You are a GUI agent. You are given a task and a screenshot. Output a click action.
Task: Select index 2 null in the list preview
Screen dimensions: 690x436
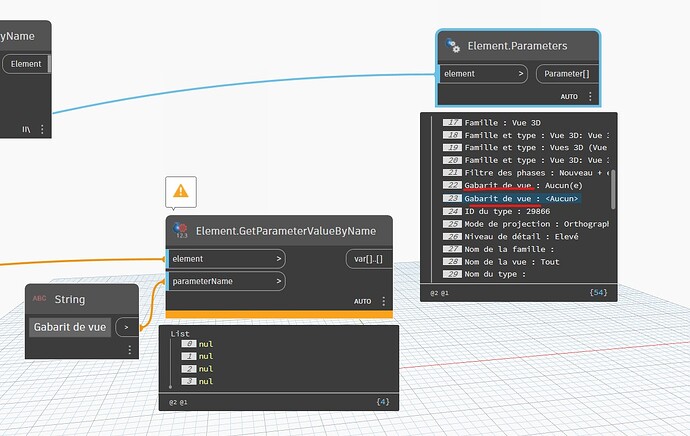pyautogui.click(x=197, y=369)
